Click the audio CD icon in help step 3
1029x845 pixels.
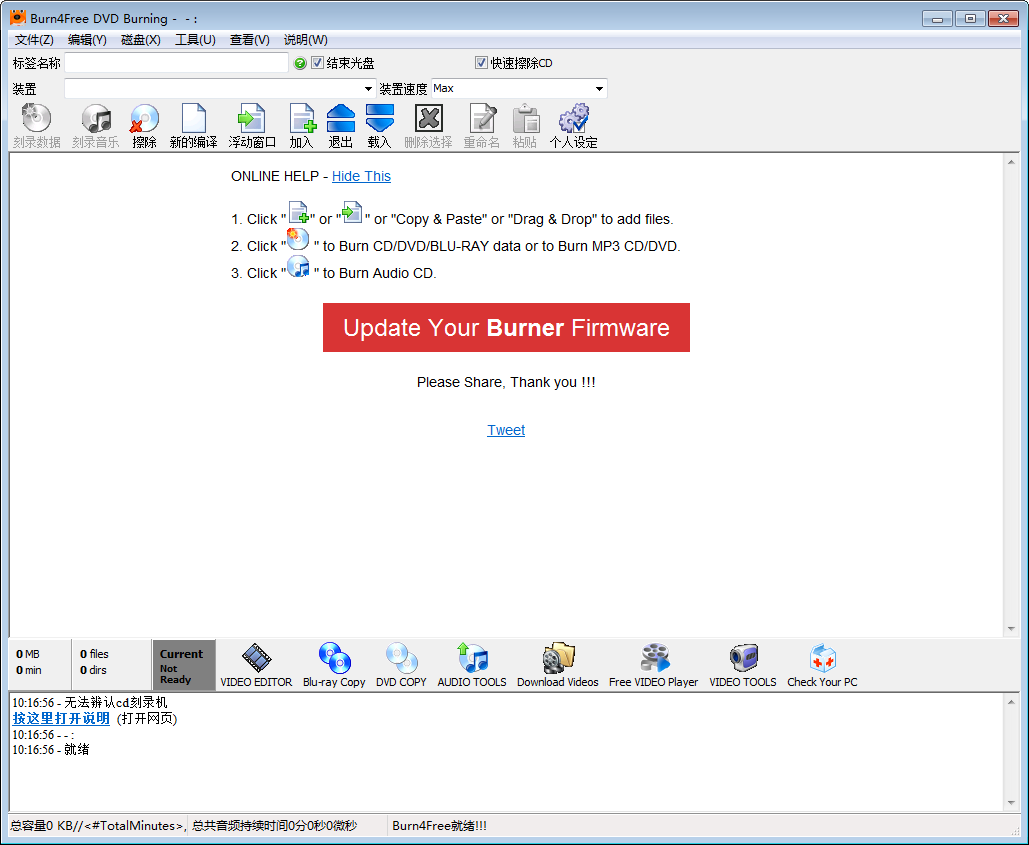pyautogui.click(x=298, y=266)
